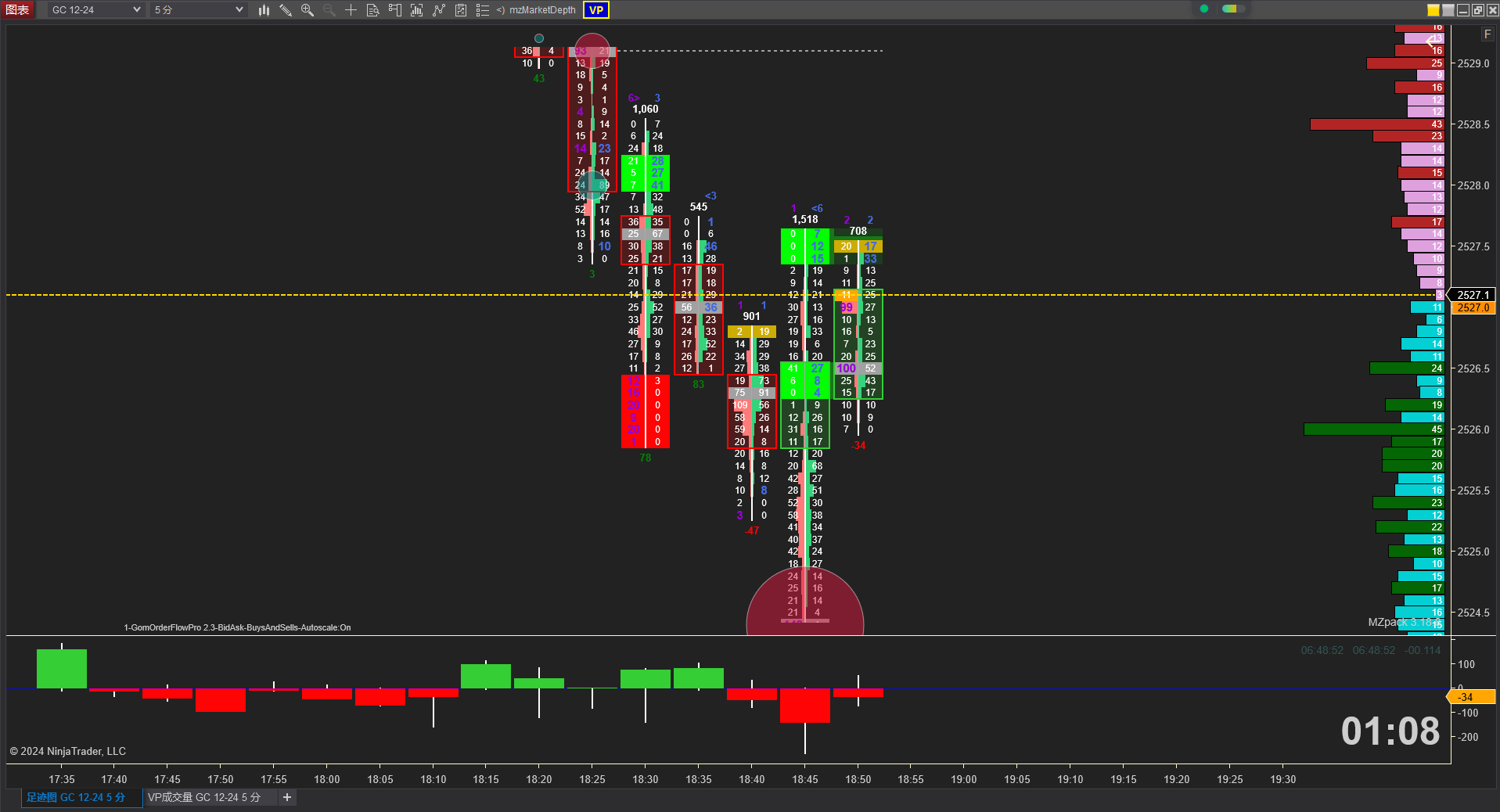Click the 2528.5 price axis label
The width and height of the screenshot is (1500, 812).
(1473, 124)
